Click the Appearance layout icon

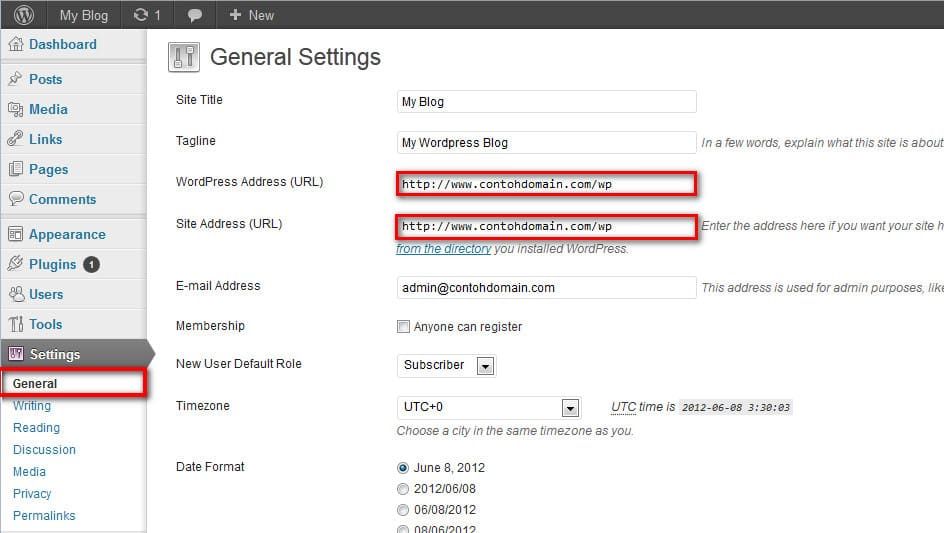point(16,234)
